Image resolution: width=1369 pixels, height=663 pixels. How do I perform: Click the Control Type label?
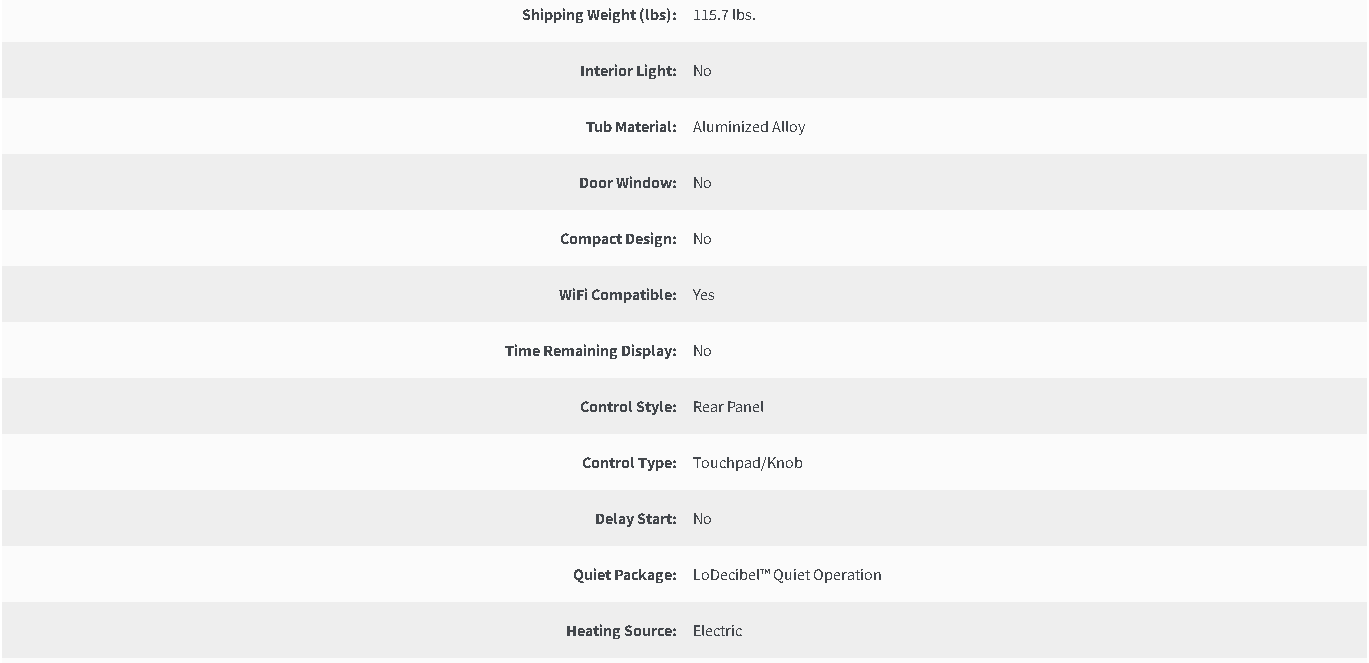[629, 463]
